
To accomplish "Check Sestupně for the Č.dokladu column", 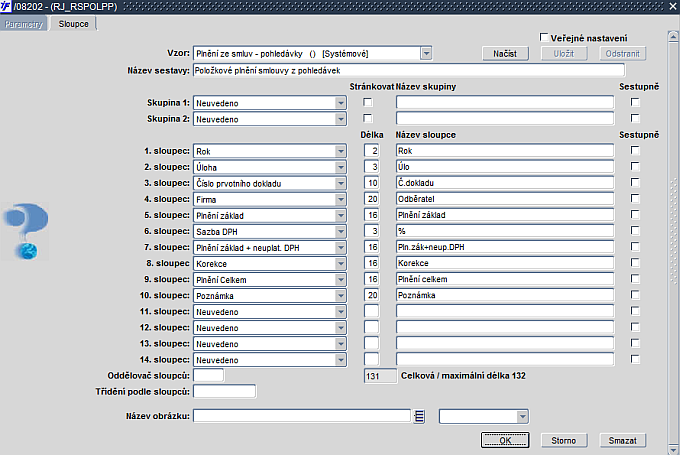I will (x=635, y=183).
